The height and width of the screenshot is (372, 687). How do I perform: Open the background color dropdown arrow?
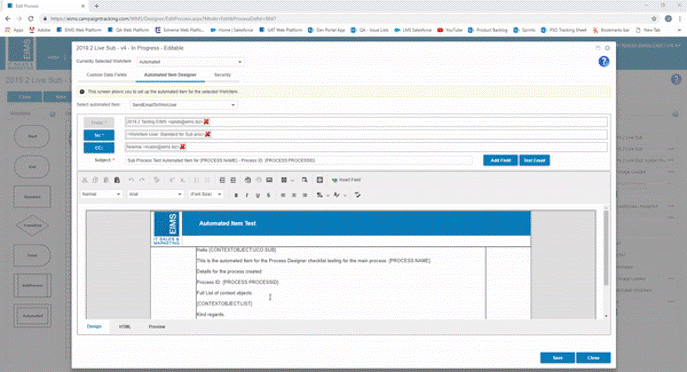(328, 195)
